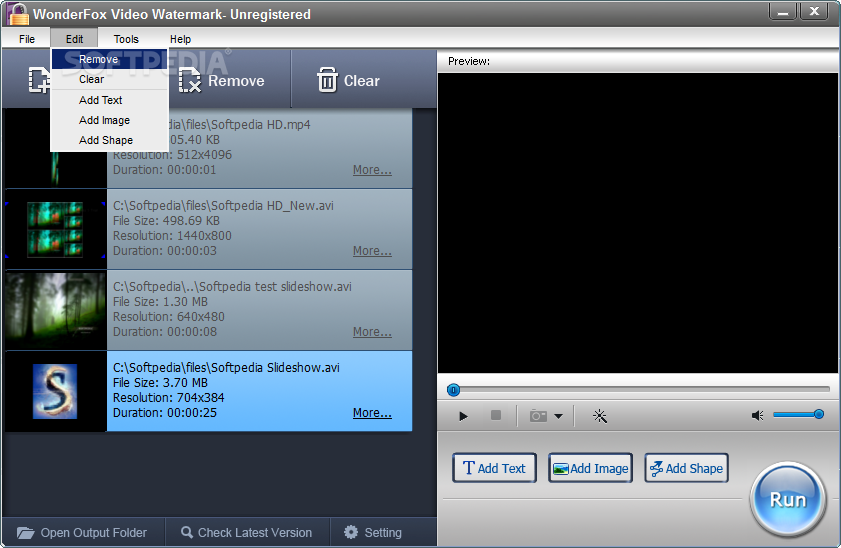Click More... for Softpedia test slideshow.avi
The width and height of the screenshot is (841, 548).
(x=372, y=332)
